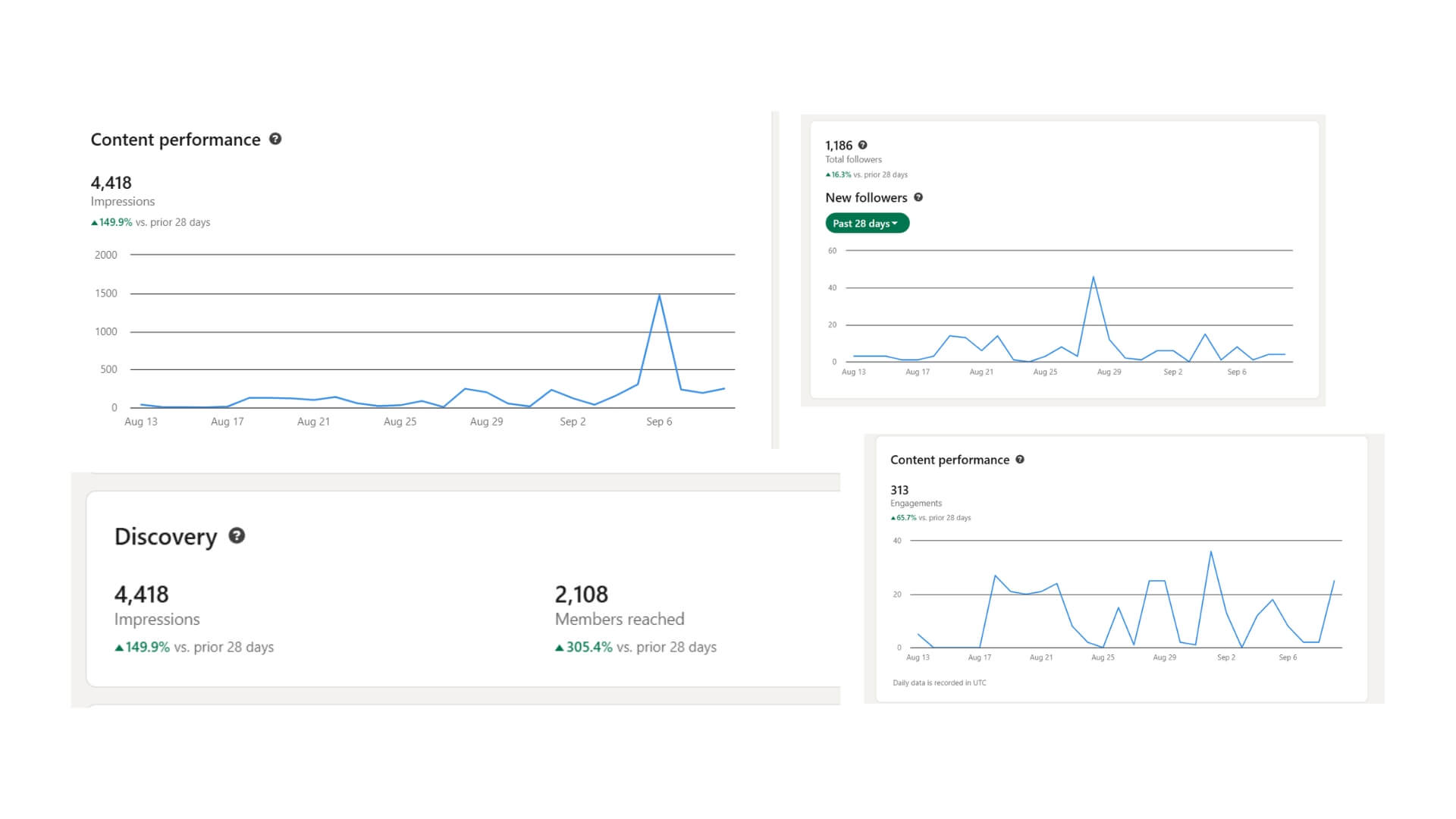Image resolution: width=1456 pixels, height=819 pixels.
Task: Click the 149.9% change in Discovery card
Action: coord(142,647)
